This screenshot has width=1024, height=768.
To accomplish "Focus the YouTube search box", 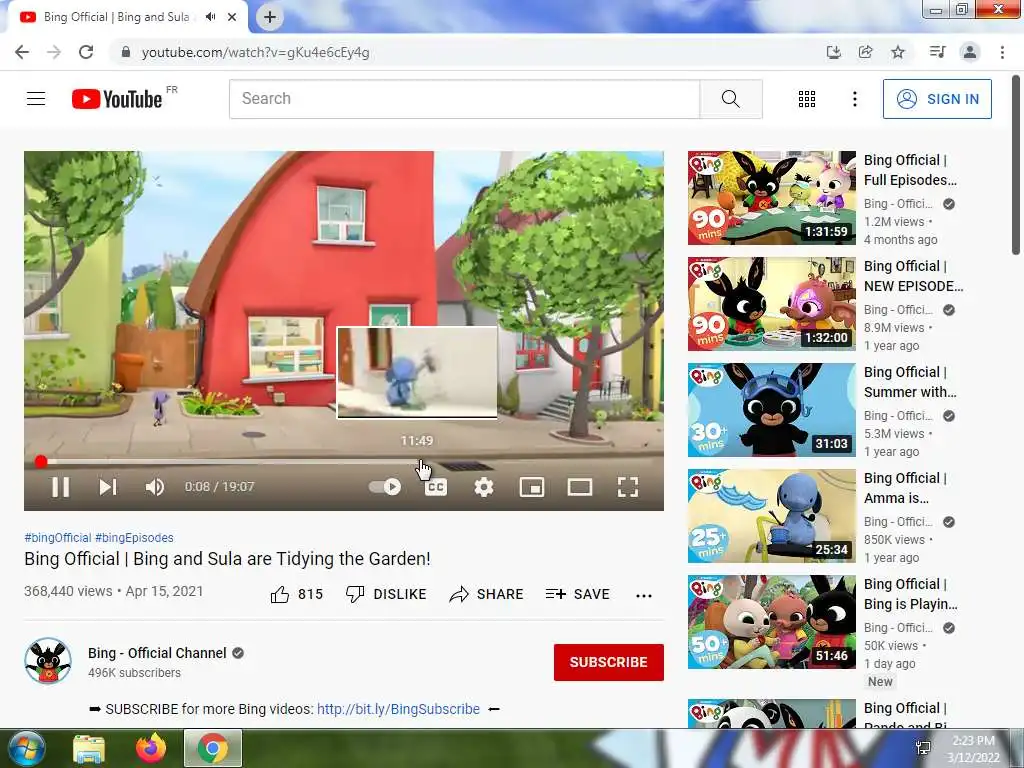I will [464, 99].
